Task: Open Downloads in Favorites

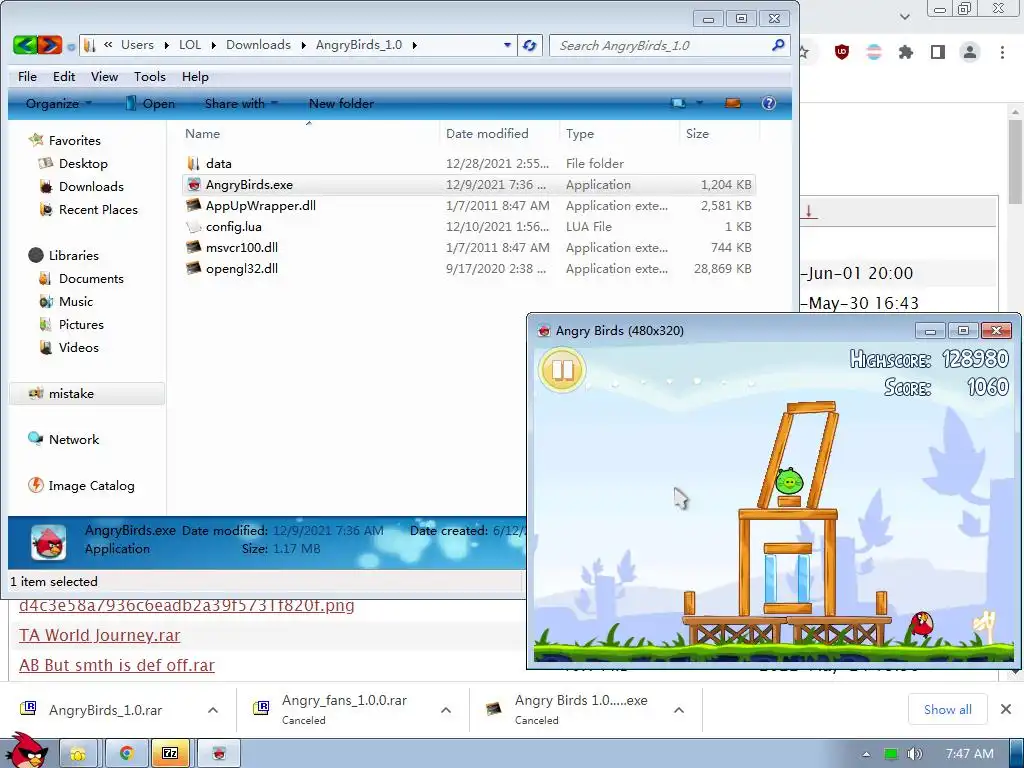Action: coord(91,187)
